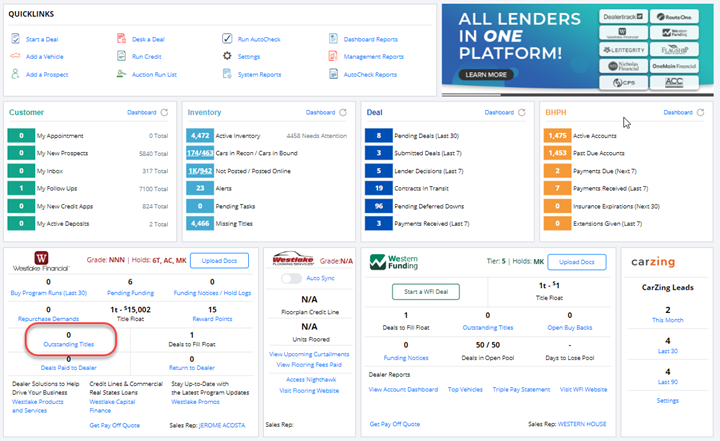This screenshot has width=720, height=441.
Task: Click the AutoCheck Reports icon
Action: point(333,74)
